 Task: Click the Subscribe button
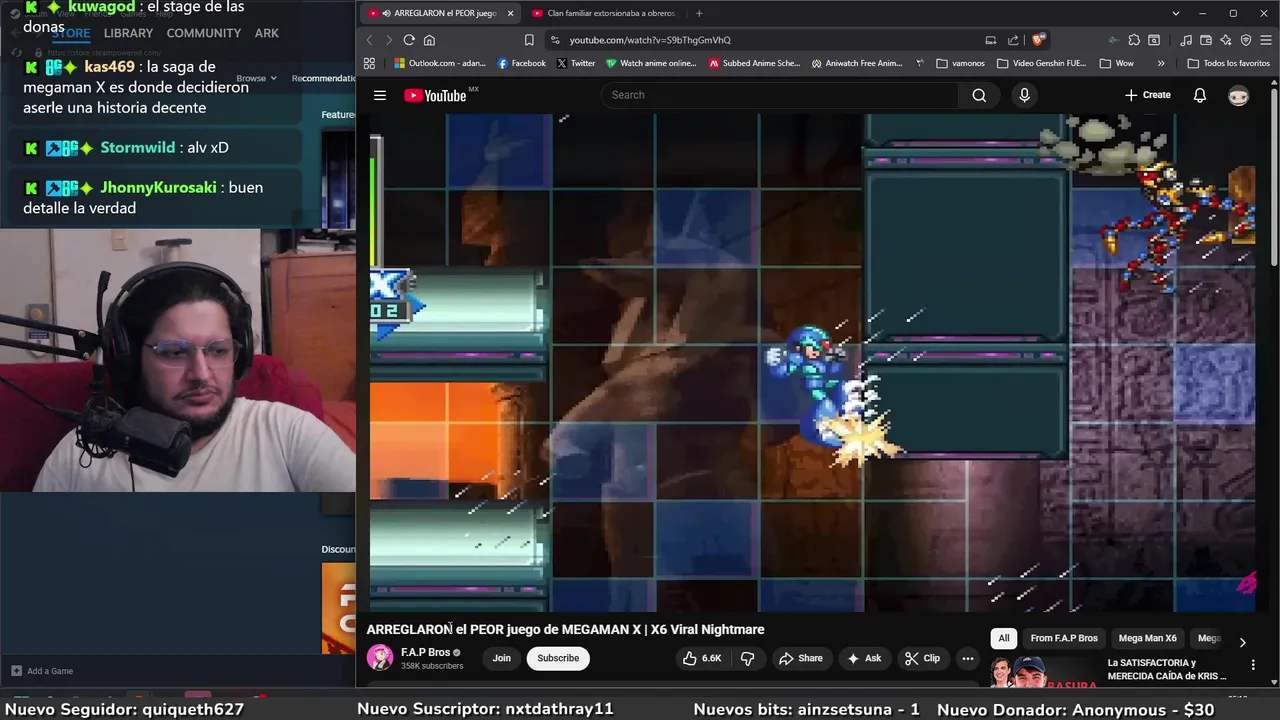558,658
